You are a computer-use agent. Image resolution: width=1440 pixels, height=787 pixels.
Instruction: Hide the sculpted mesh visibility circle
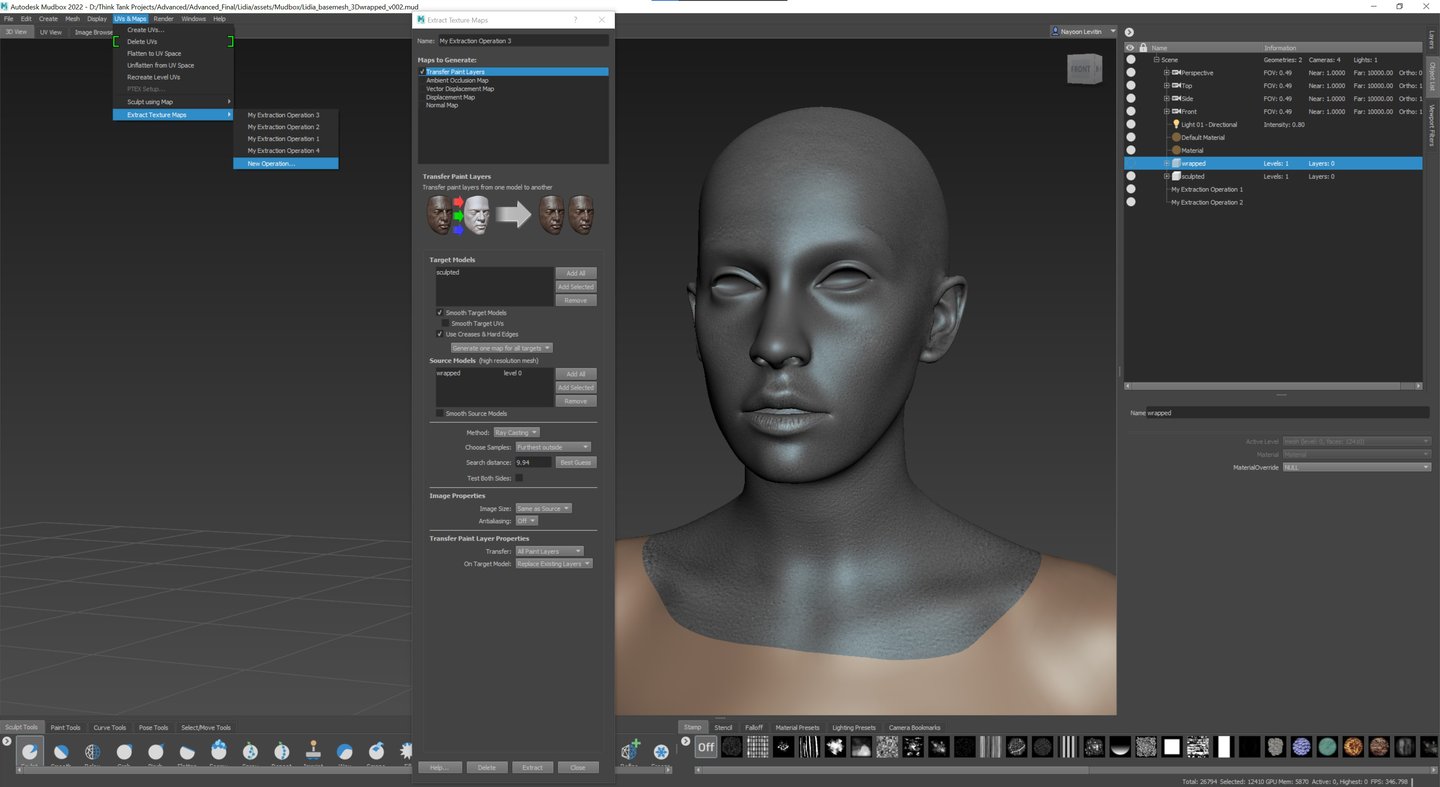pyautogui.click(x=1131, y=176)
